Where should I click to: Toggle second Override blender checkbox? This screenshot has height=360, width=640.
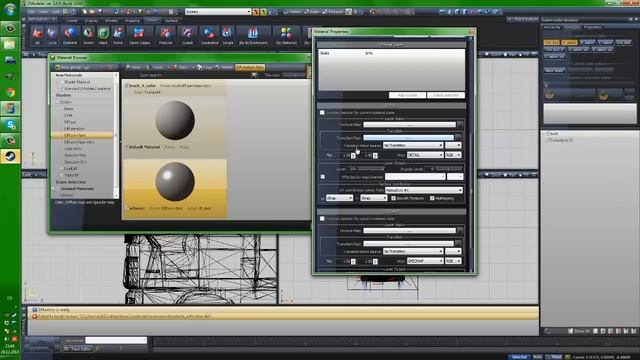322,219
